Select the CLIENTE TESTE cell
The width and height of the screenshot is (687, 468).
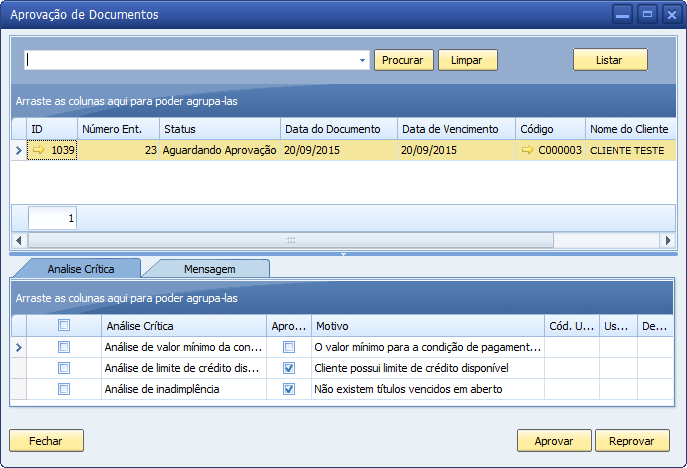coord(630,150)
